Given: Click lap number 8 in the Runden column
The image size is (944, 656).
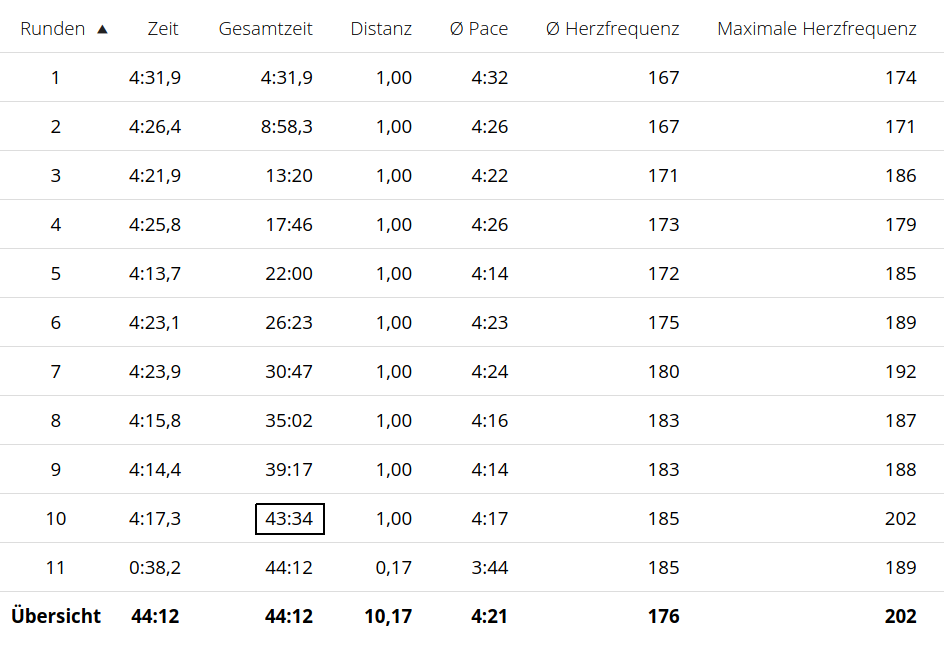Looking at the screenshot, I should 56,421.
